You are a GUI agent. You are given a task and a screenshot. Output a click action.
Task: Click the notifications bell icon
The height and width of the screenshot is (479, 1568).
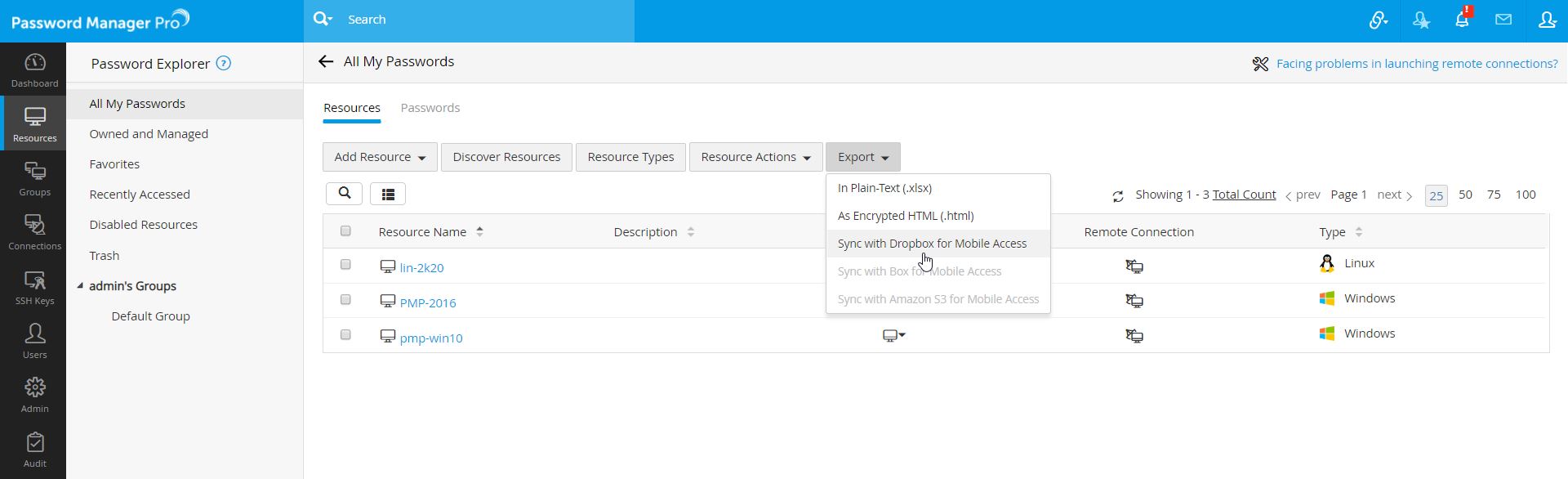tap(1462, 20)
